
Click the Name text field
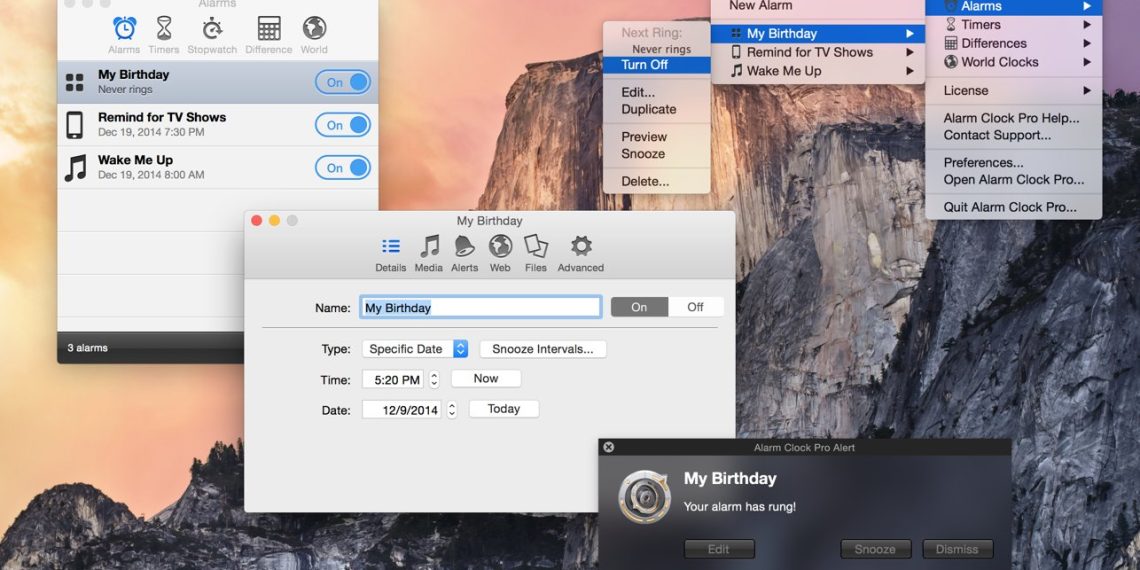480,308
